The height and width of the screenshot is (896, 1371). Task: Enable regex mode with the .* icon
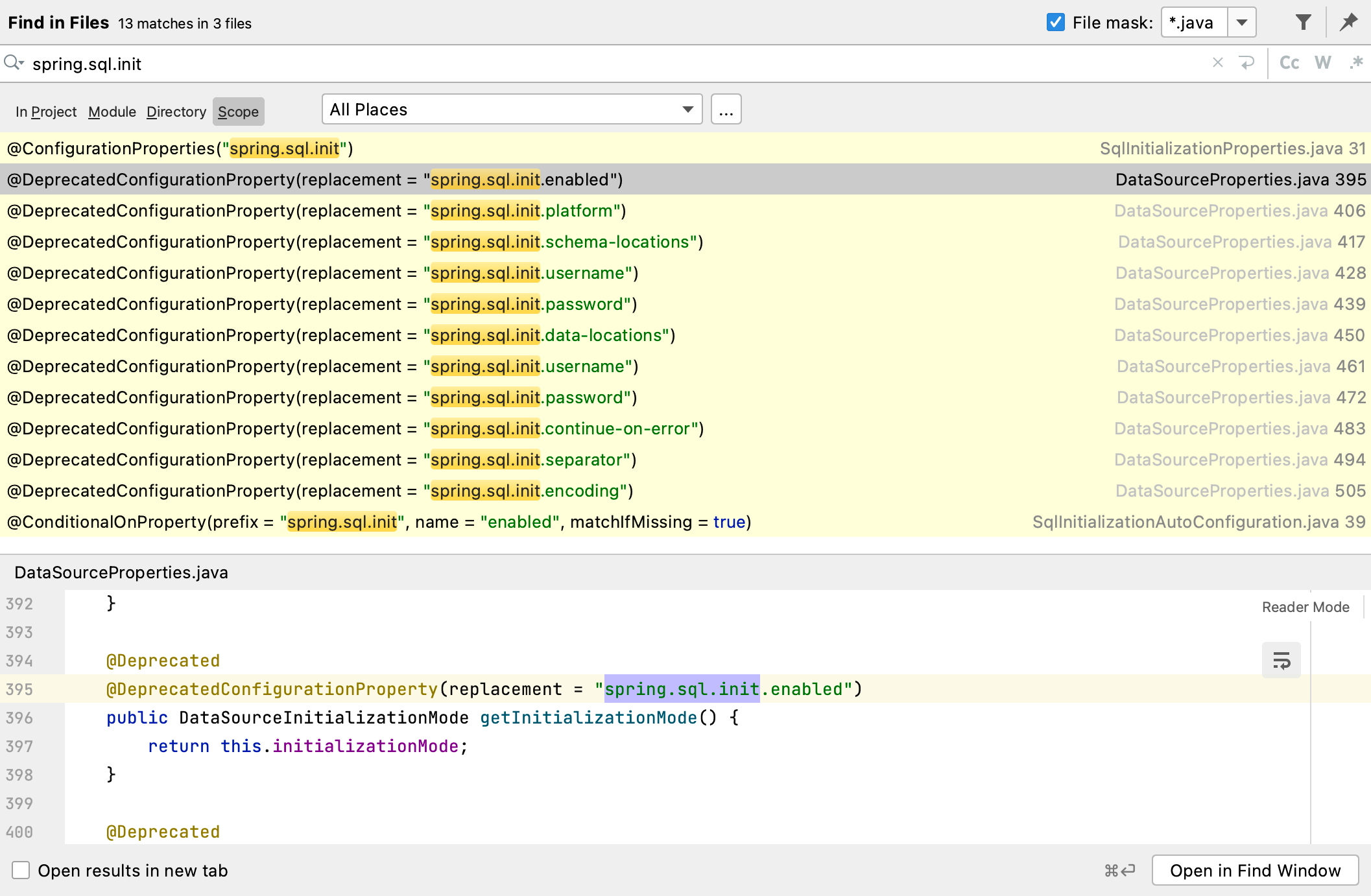[x=1357, y=63]
